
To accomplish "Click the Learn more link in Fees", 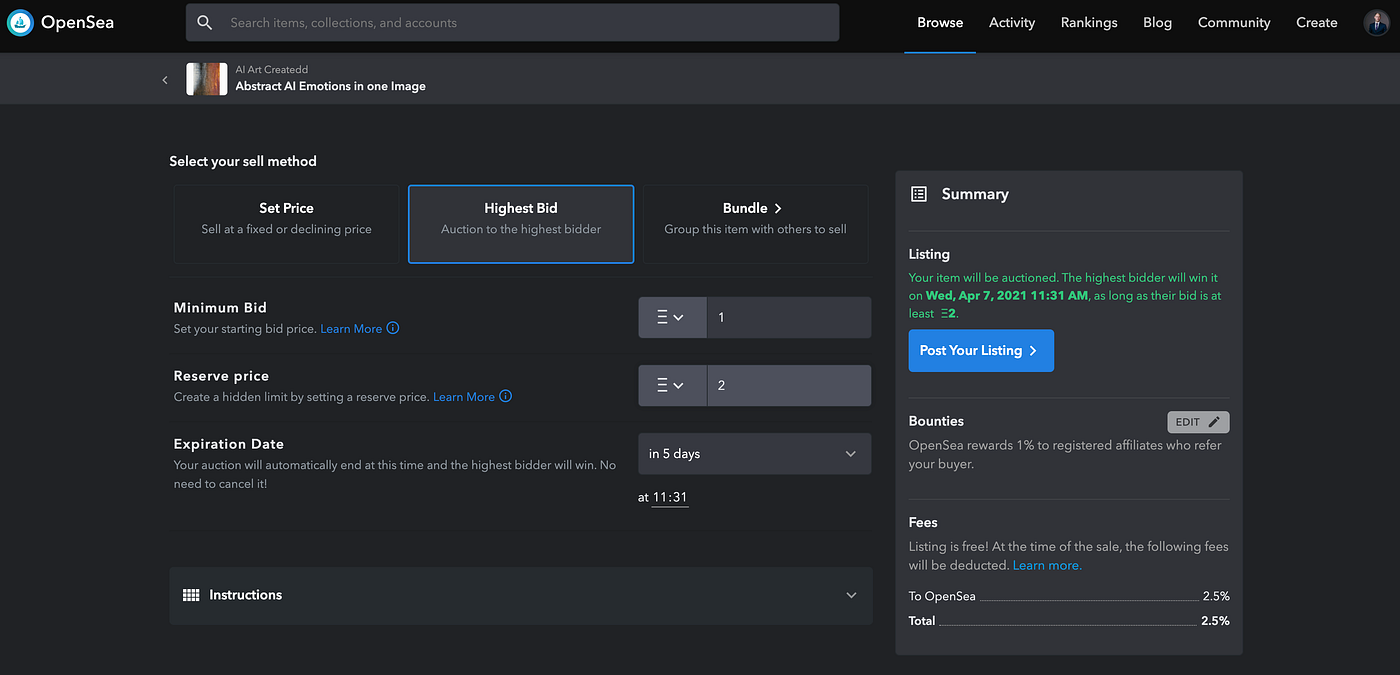I will 1047,565.
